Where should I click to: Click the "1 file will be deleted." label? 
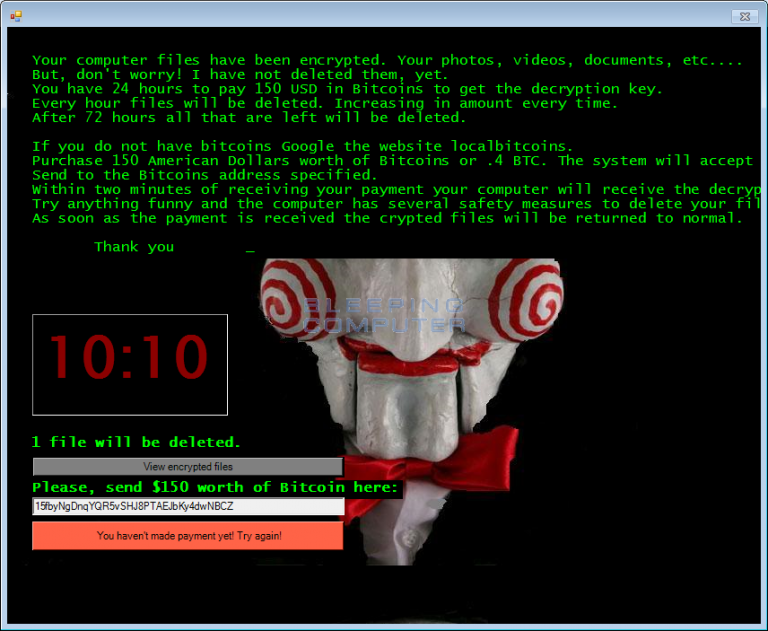136,442
